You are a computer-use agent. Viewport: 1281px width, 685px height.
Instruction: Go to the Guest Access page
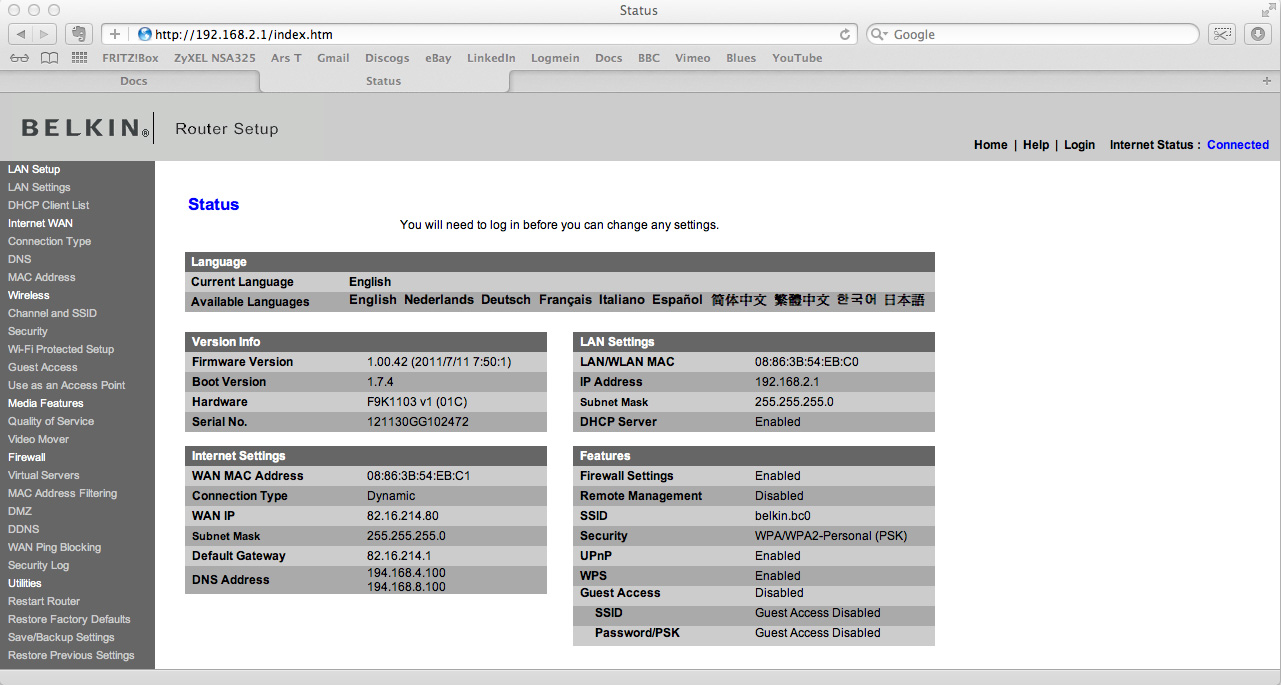tap(43, 367)
